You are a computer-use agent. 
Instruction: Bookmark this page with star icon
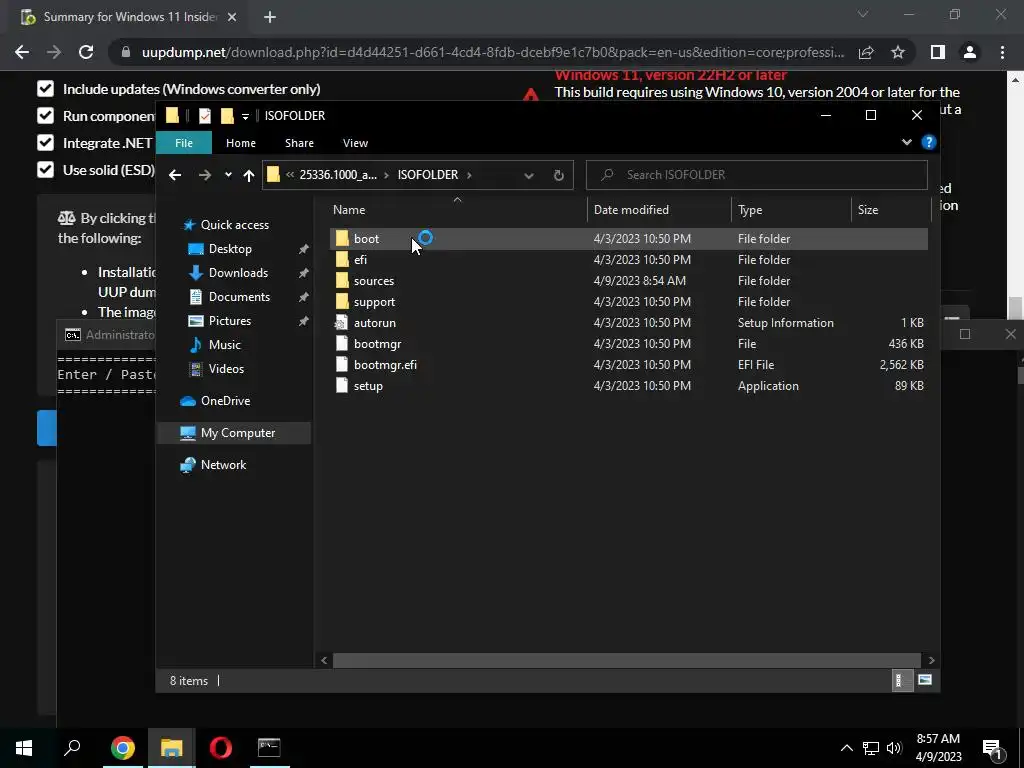point(898,52)
